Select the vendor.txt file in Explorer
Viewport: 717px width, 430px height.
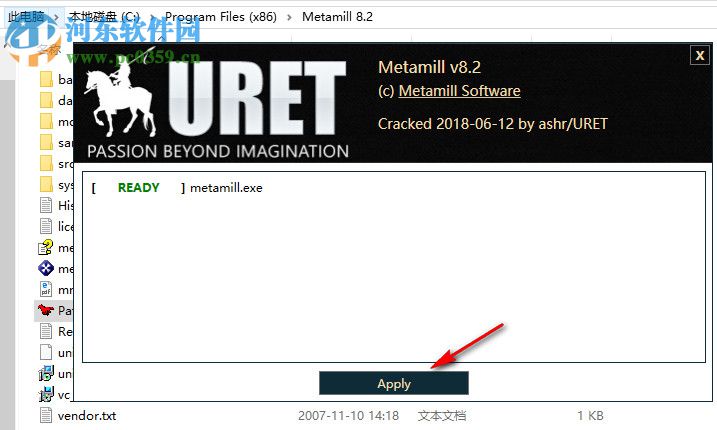pos(86,415)
